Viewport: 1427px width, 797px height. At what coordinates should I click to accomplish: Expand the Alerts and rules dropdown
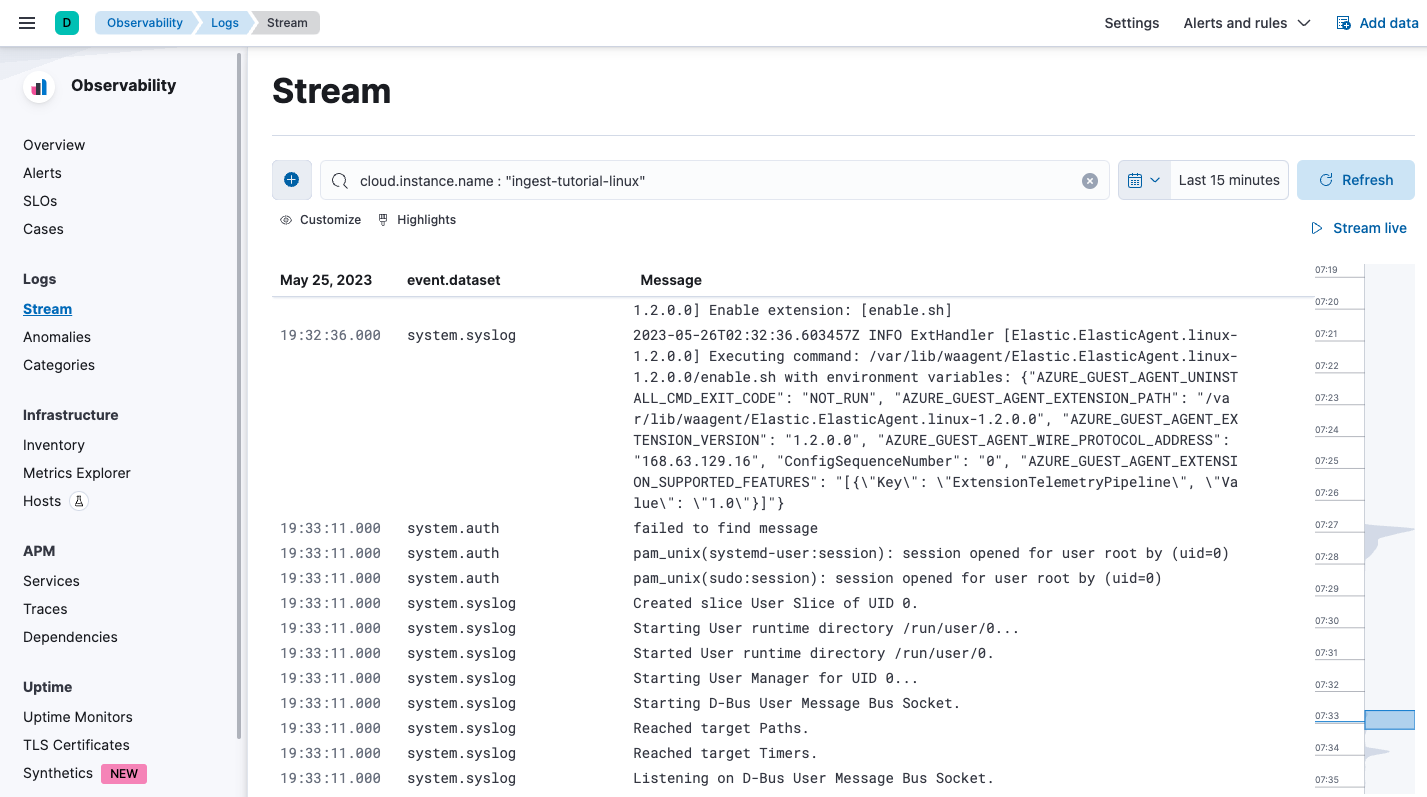pos(1246,22)
